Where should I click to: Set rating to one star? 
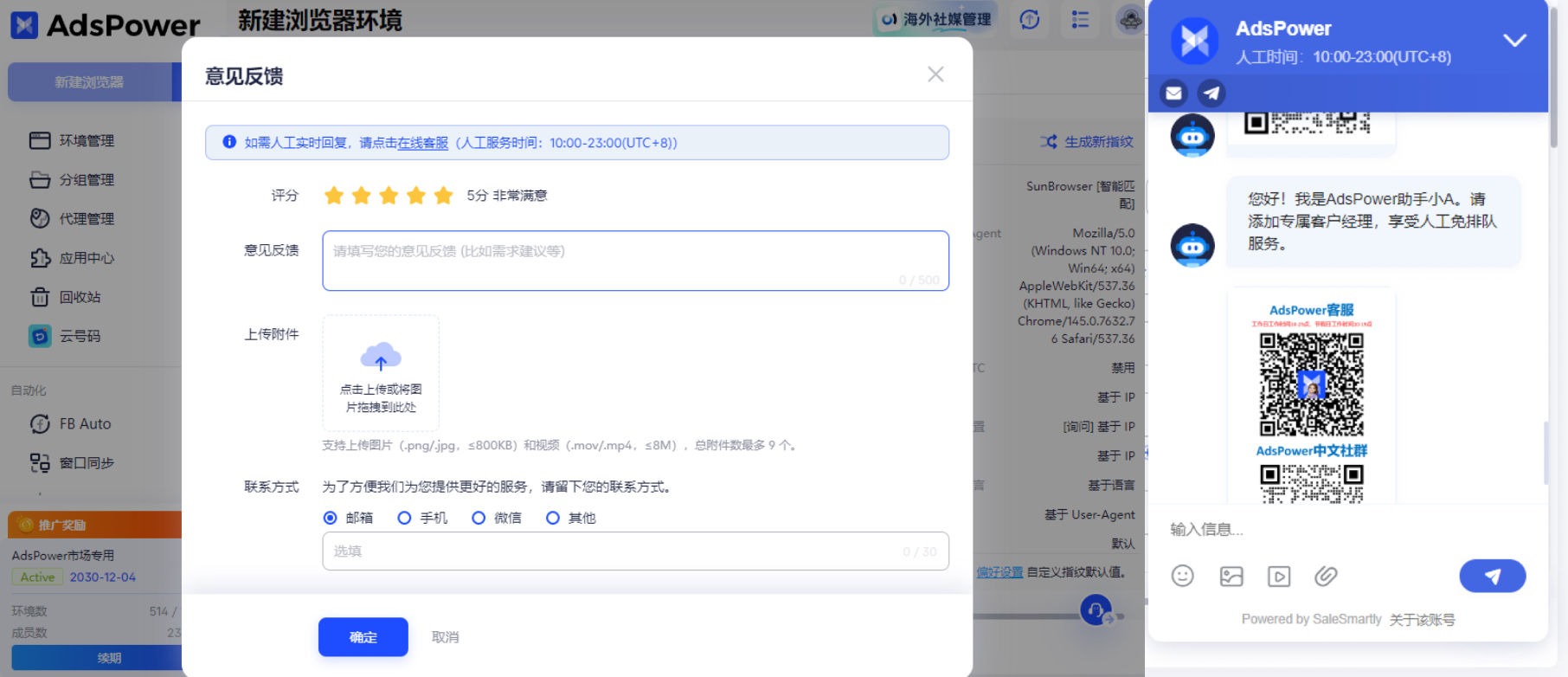pyautogui.click(x=334, y=196)
